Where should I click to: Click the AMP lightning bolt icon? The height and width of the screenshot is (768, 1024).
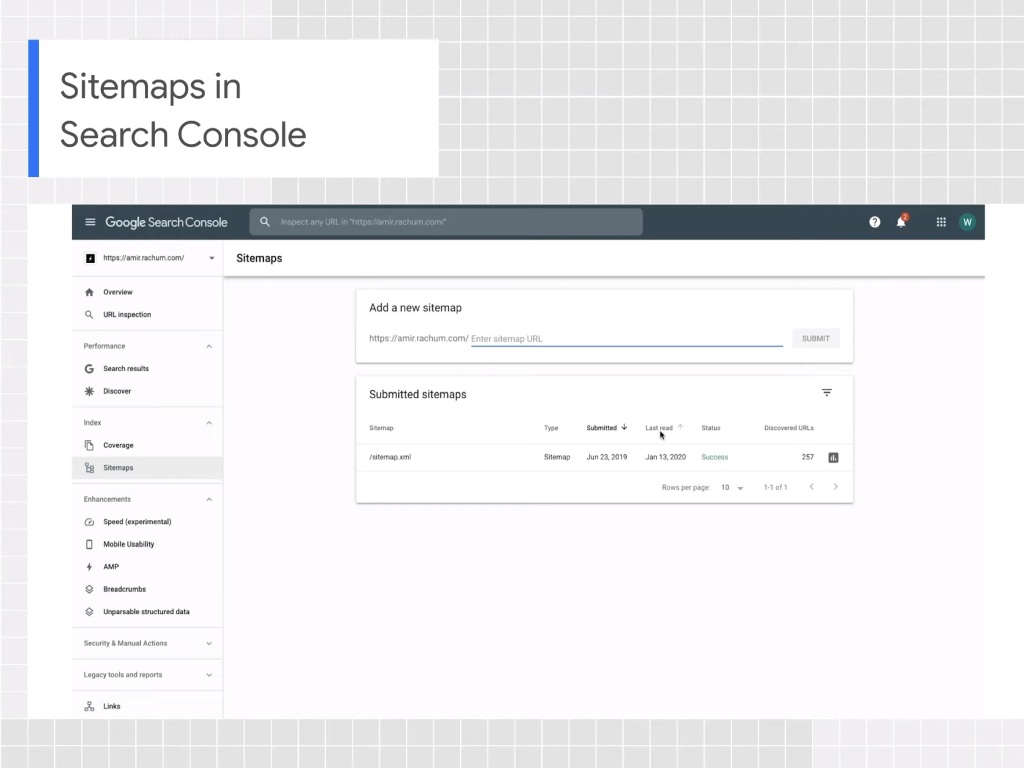click(x=89, y=567)
